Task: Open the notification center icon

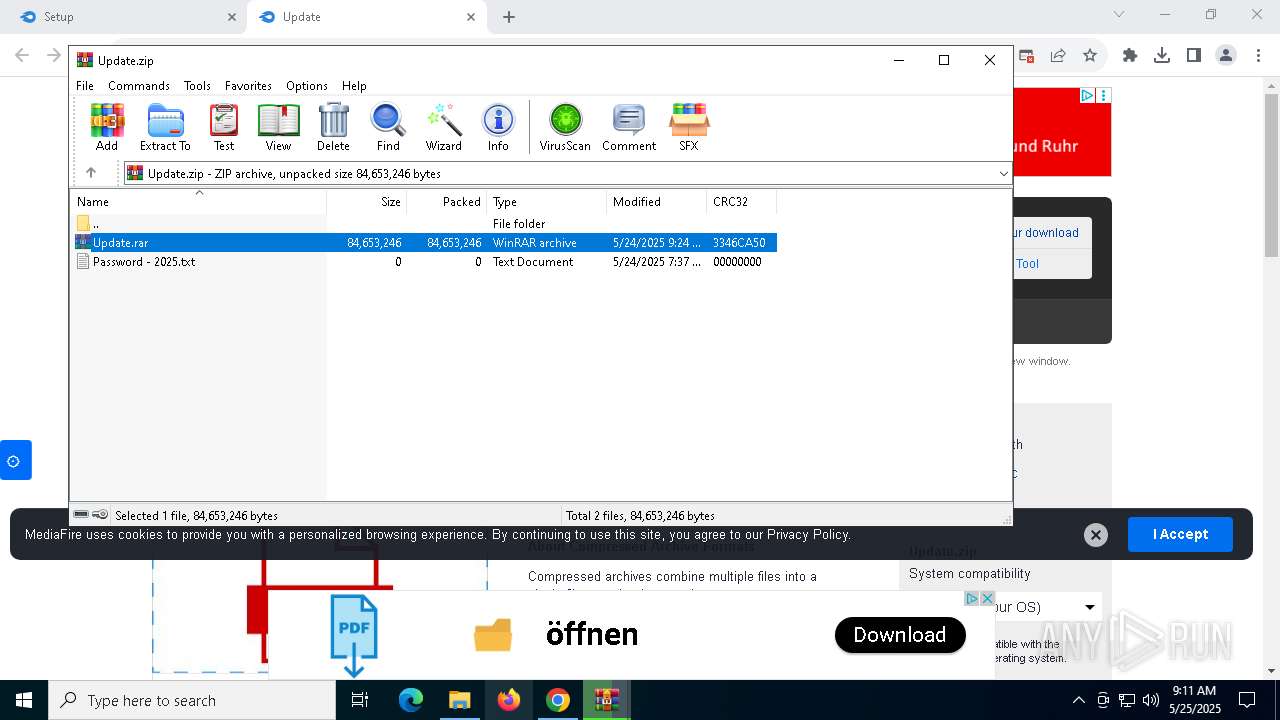Action: [1247, 700]
